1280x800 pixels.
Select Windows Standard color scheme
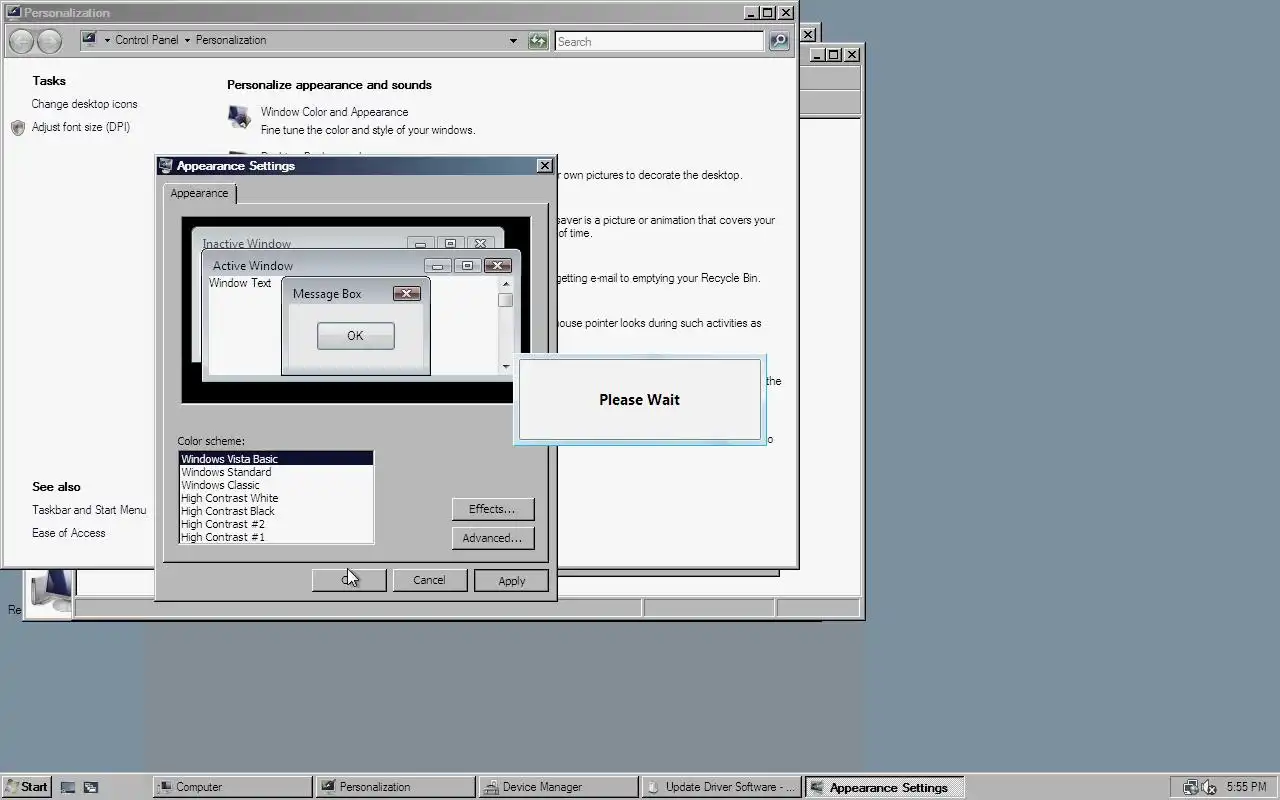click(276, 472)
